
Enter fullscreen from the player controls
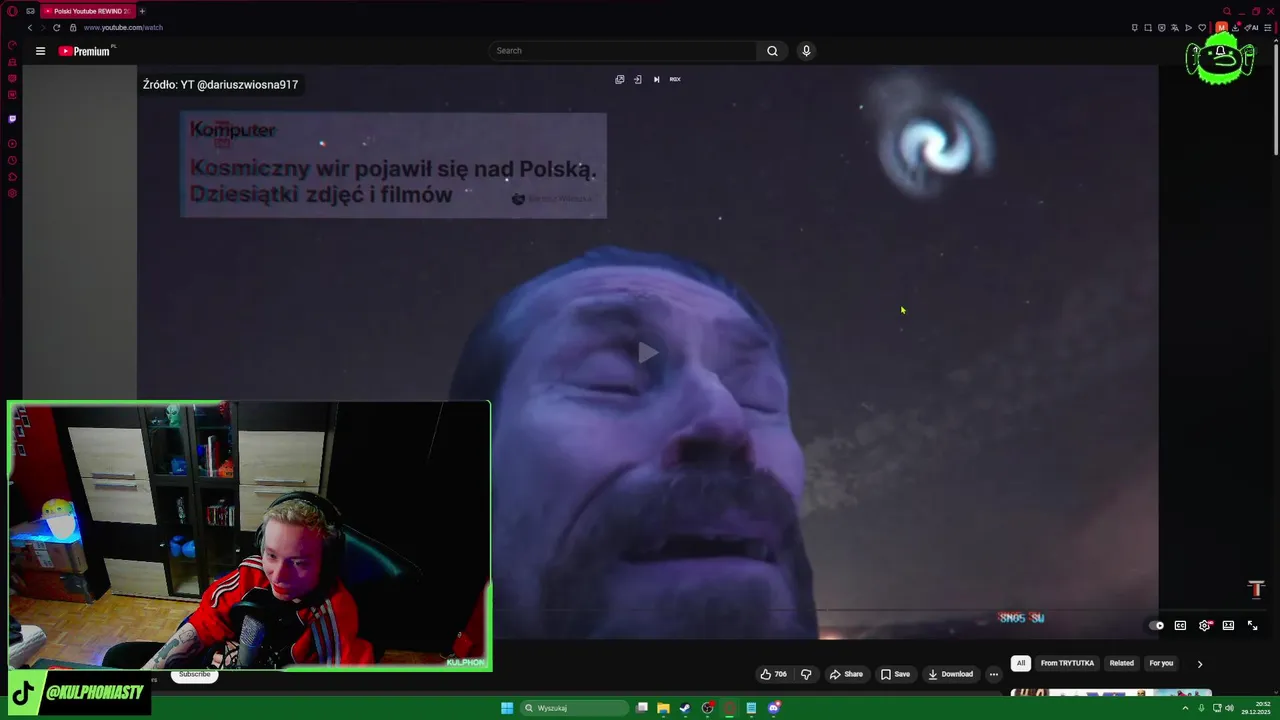click(x=1252, y=626)
